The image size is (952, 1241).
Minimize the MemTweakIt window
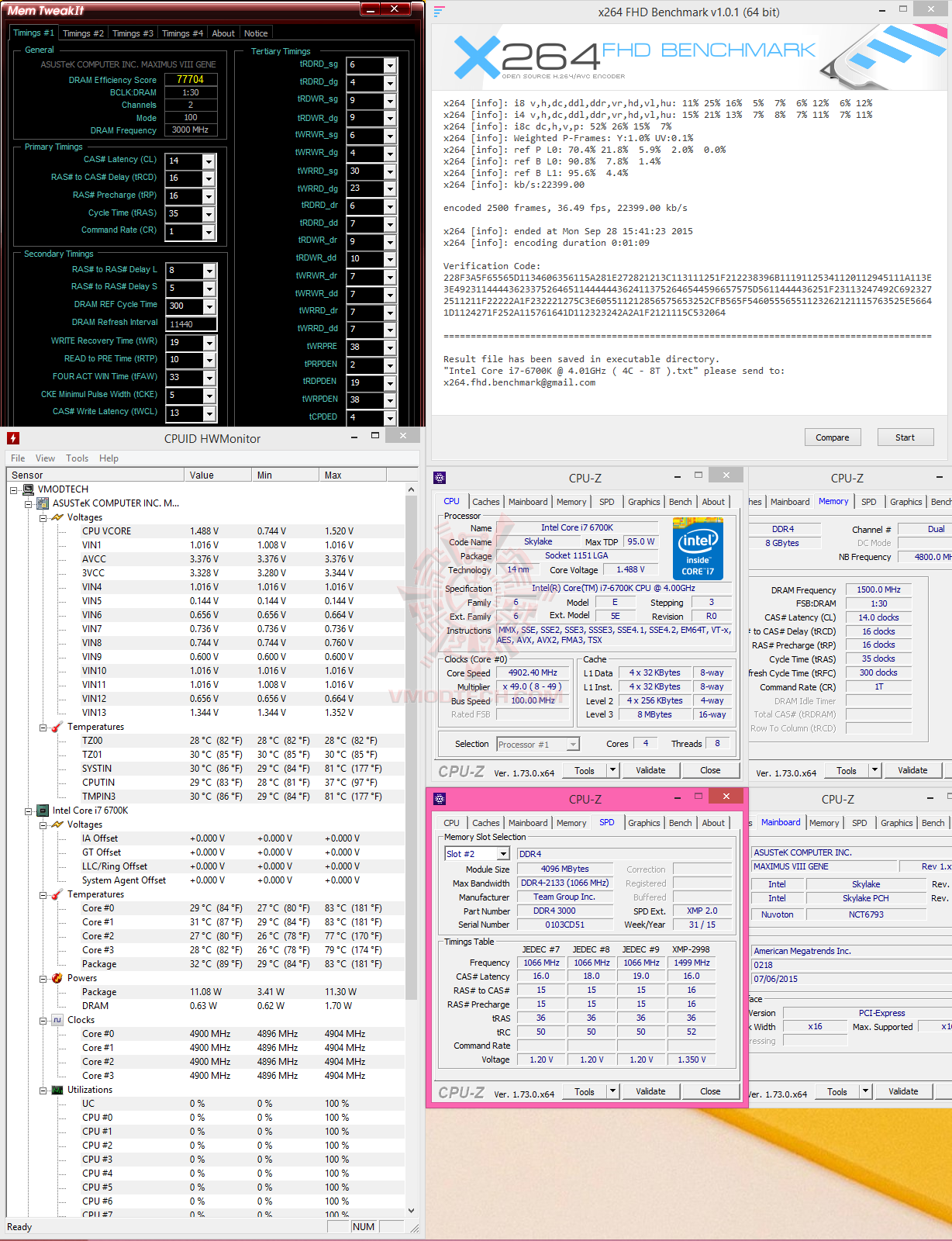tap(371, 9)
